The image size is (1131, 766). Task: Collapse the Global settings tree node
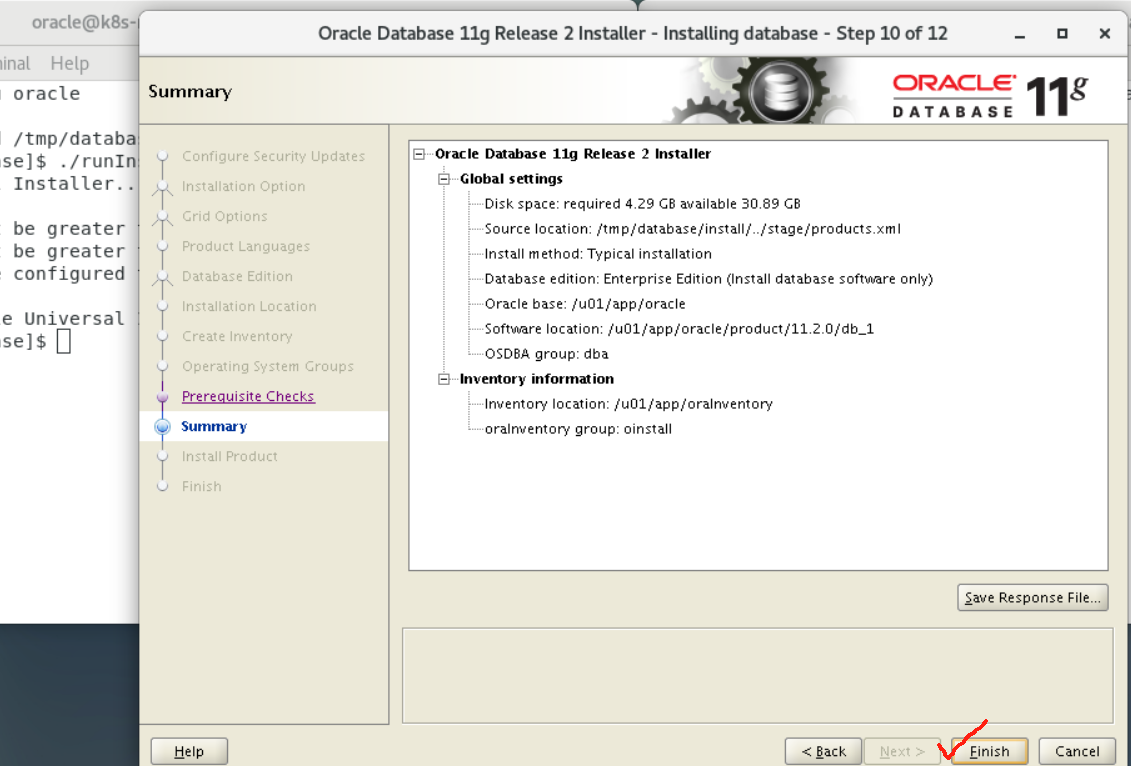pos(444,179)
